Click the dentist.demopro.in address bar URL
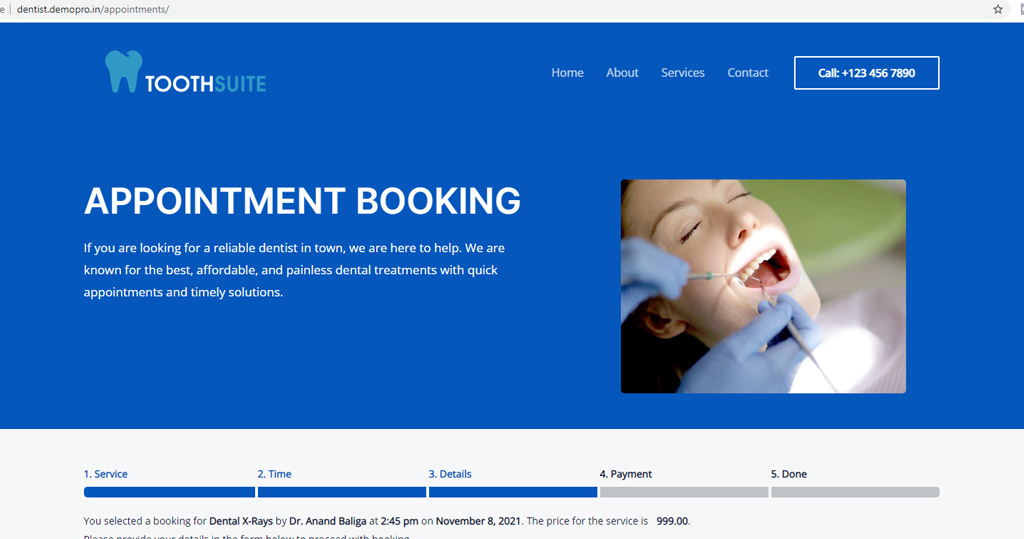Image resolution: width=1024 pixels, height=539 pixels. (x=93, y=9)
